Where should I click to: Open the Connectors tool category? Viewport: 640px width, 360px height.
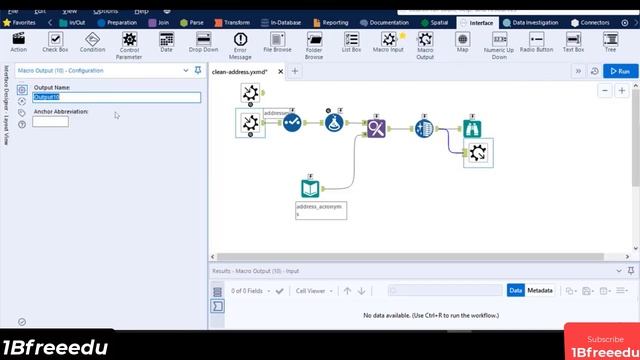pyautogui.click(x=590, y=22)
